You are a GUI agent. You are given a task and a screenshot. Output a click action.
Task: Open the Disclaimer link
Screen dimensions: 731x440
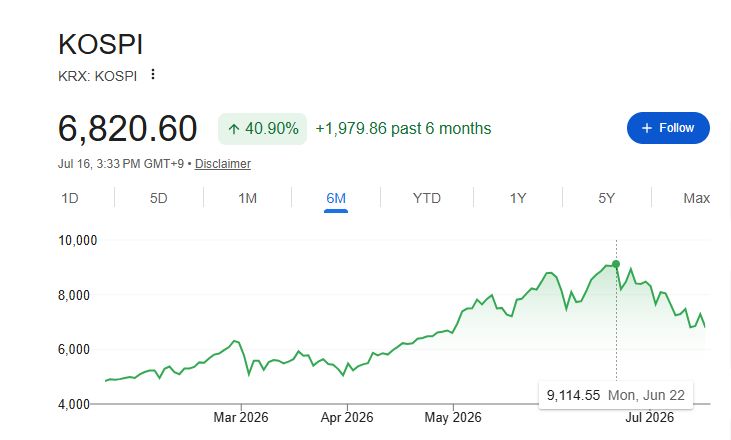point(223,164)
